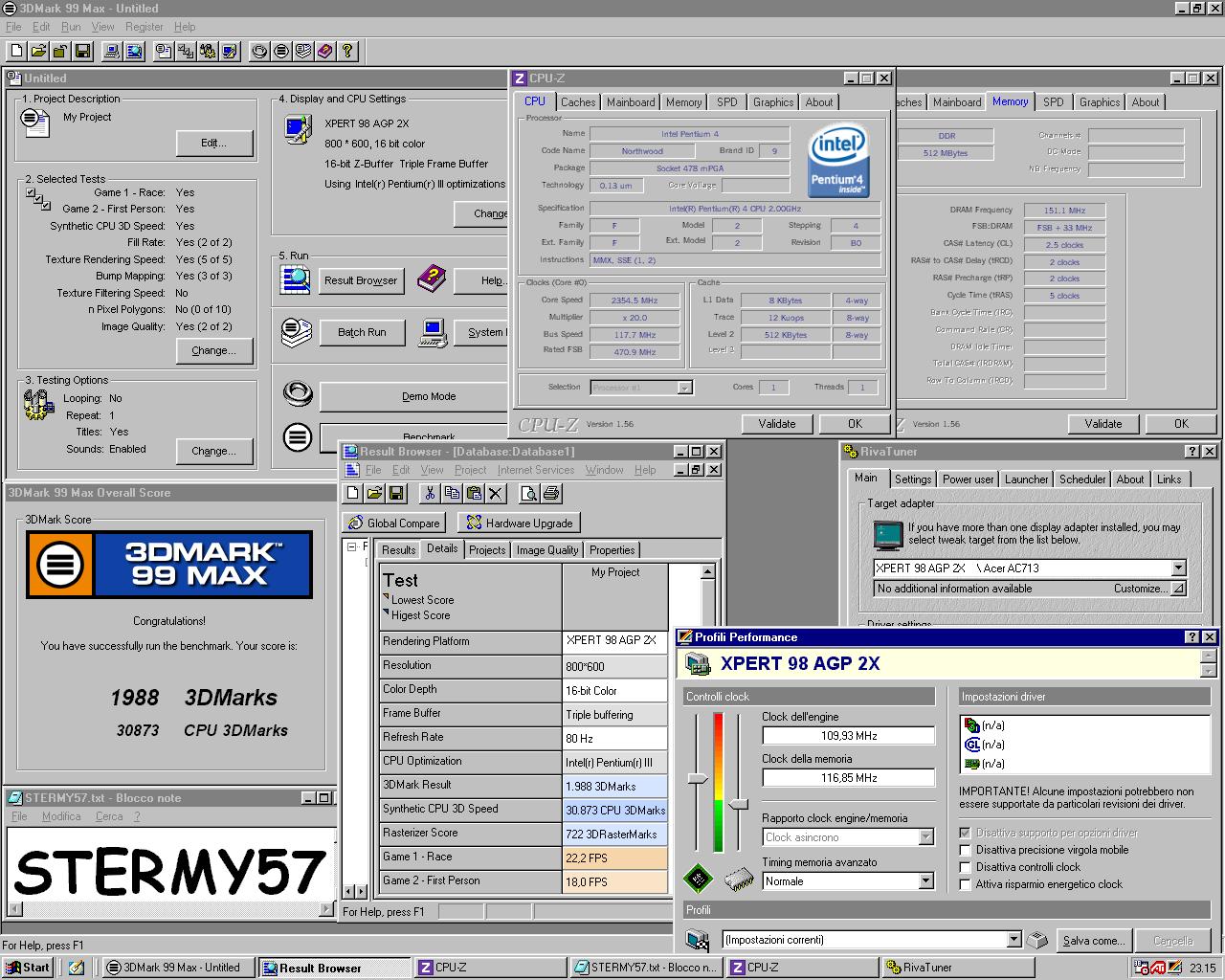
Task: Expand the Customize... arrow in RivaTuner
Action: pos(1178,589)
